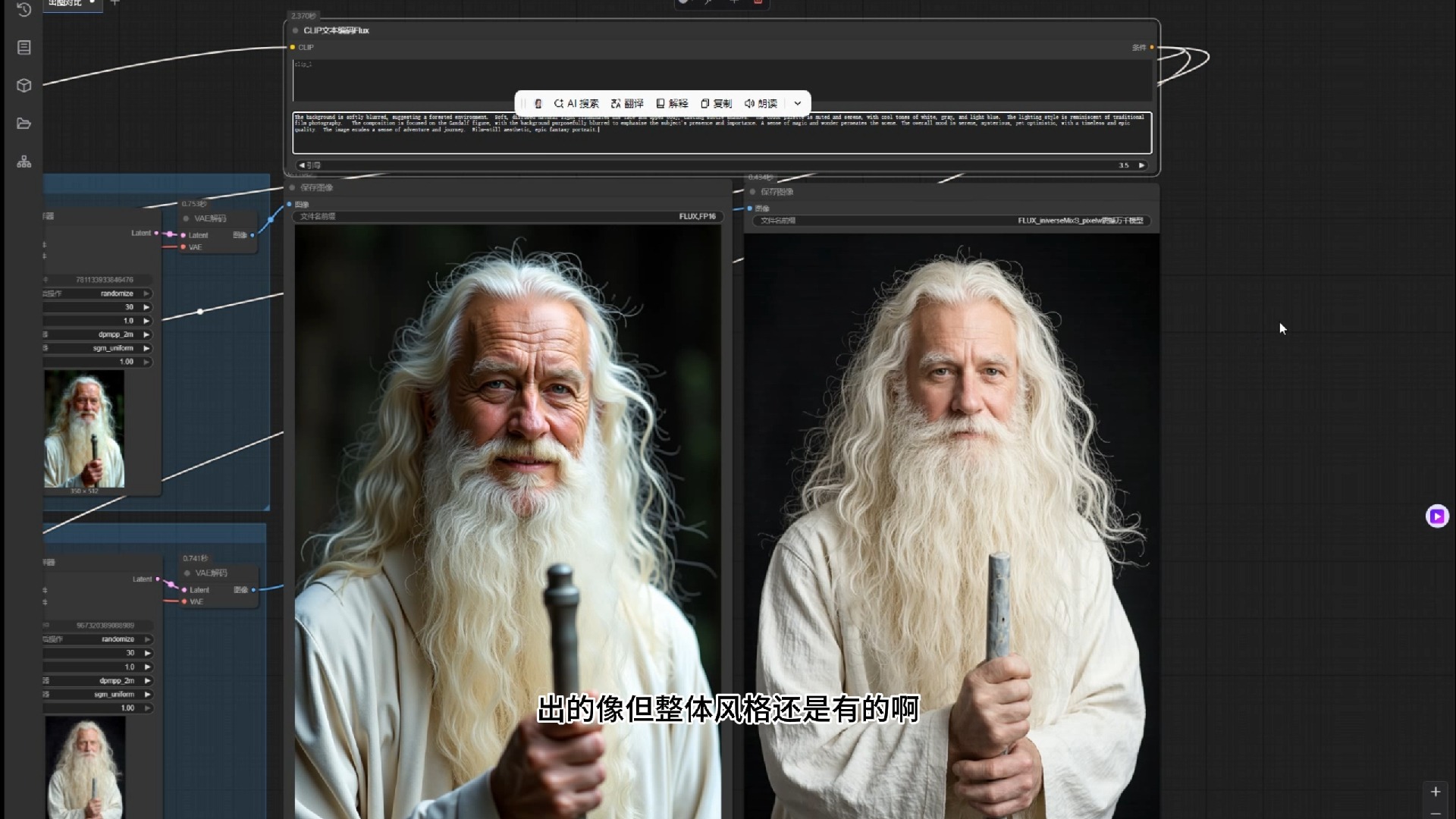Click 图像 output socket on lower VAE解码 node
The width and height of the screenshot is (1456, 819).
(253, 589)
